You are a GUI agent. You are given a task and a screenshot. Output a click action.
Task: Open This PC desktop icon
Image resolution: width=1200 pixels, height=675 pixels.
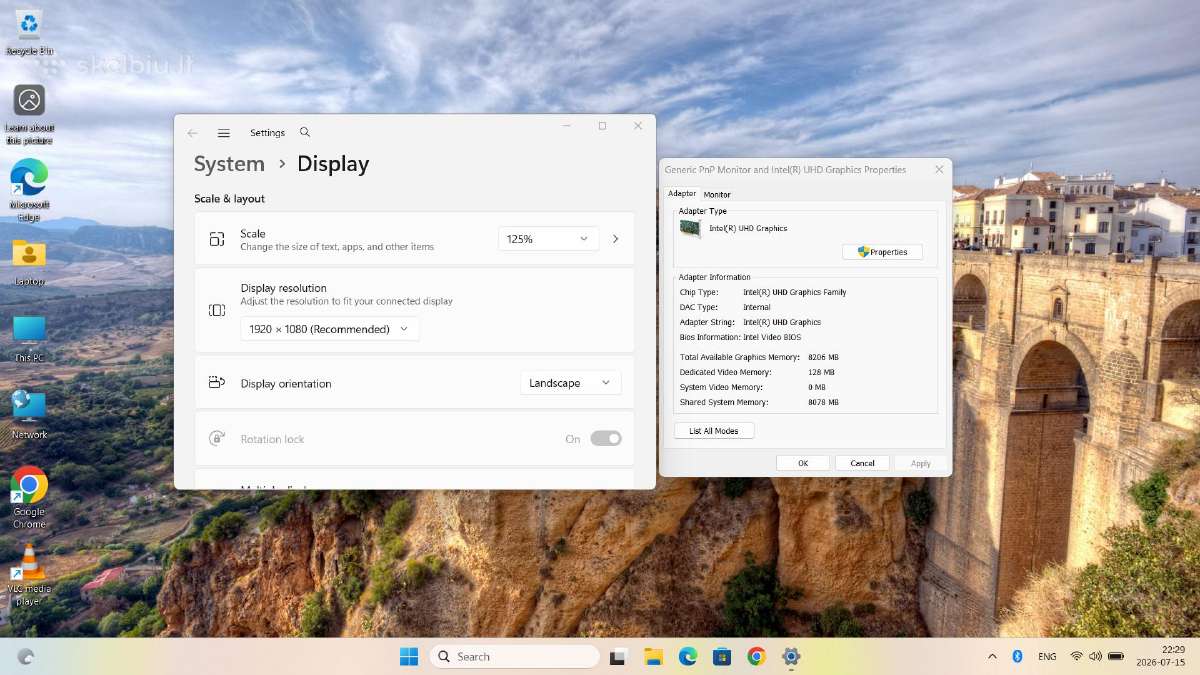point(29,338)
